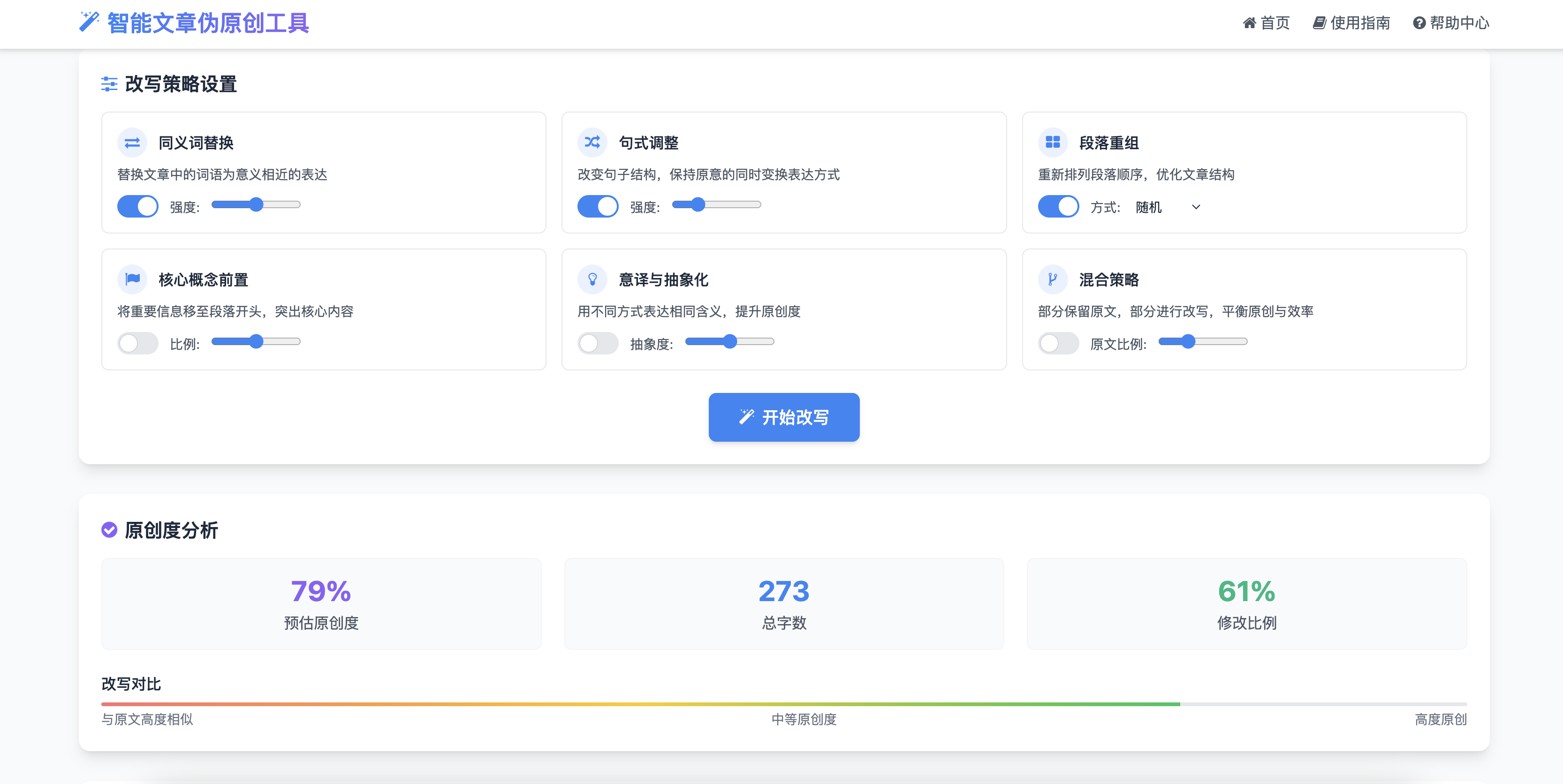The image size is (1563, 784).
Task: Open the 使用指南 navigation link
Action: coord(1351,23)
